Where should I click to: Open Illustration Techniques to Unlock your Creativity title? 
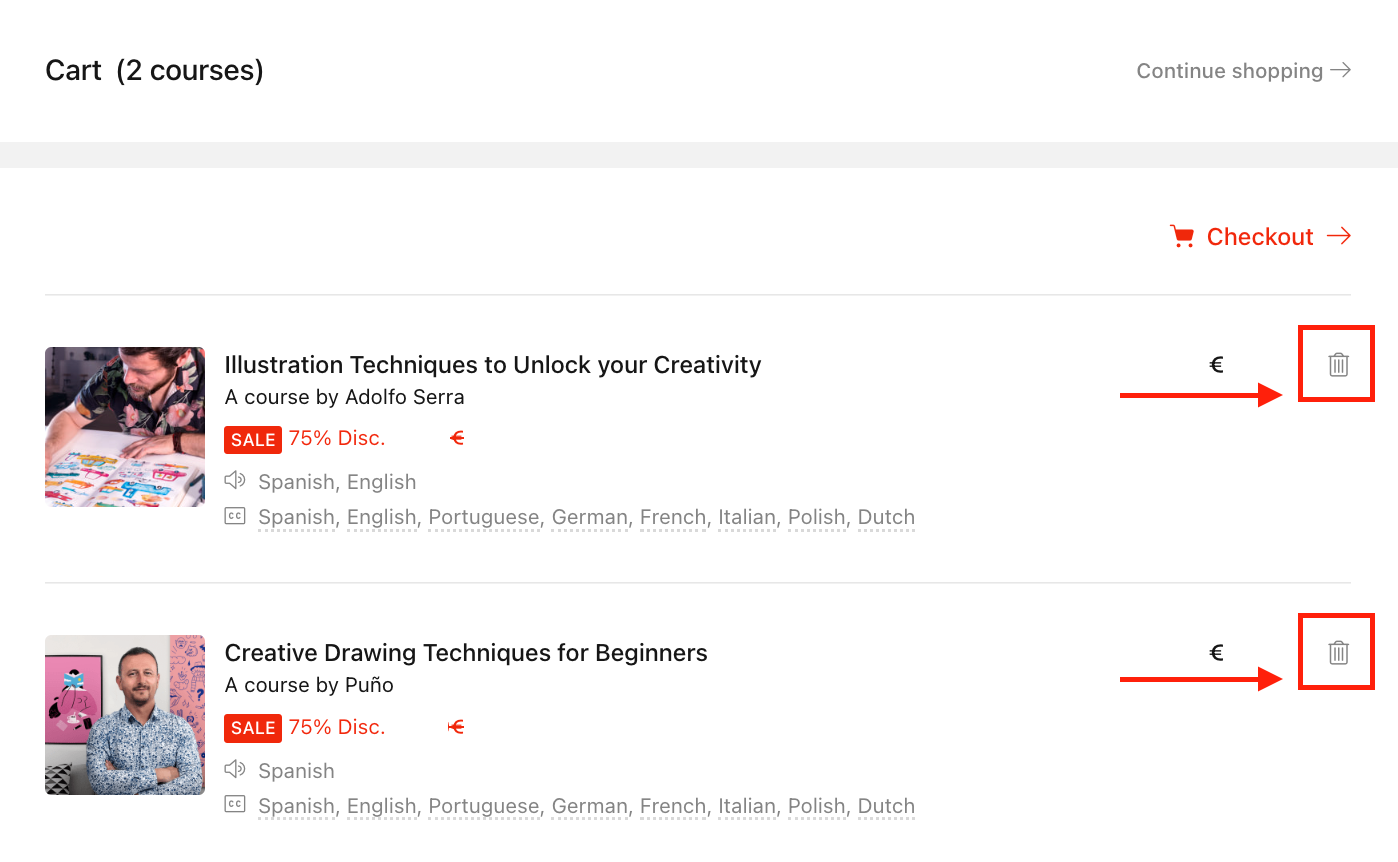tap(493, 365)
